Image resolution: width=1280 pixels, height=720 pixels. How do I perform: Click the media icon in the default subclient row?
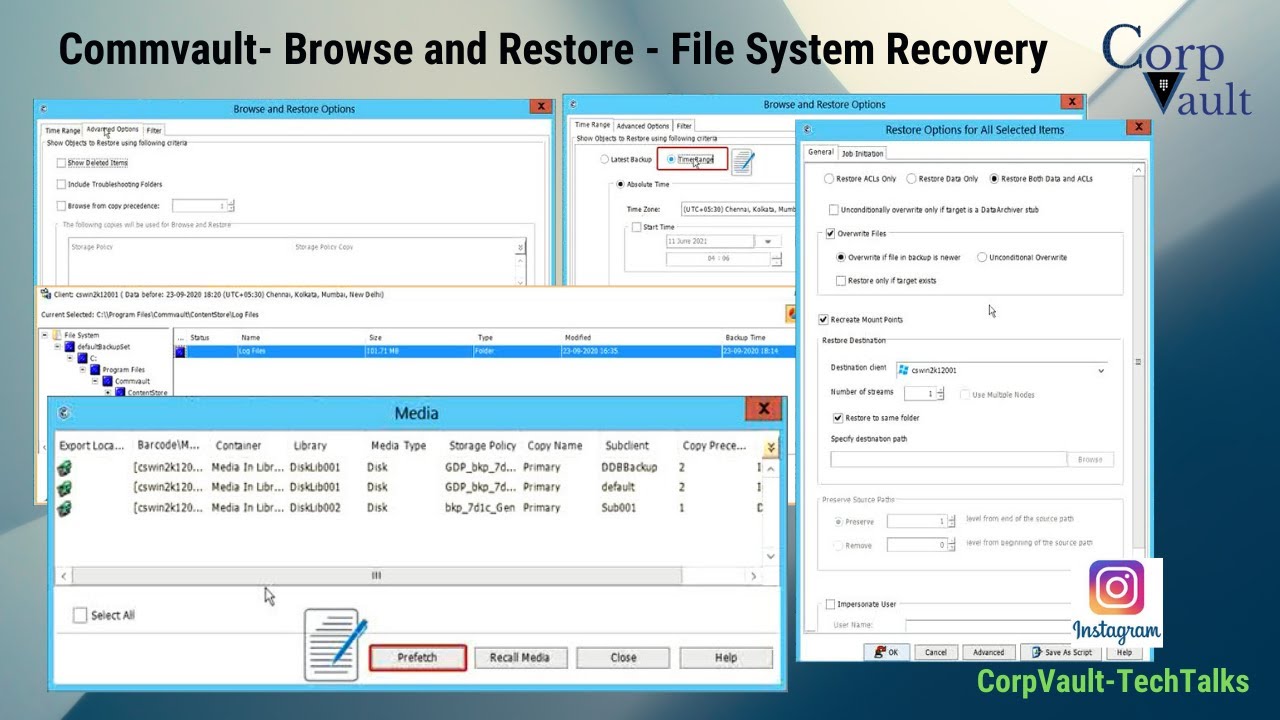(64, 487)
